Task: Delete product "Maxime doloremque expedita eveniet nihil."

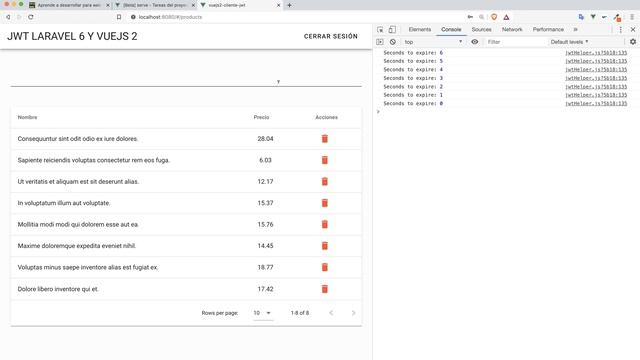Action: click(324, 246)
